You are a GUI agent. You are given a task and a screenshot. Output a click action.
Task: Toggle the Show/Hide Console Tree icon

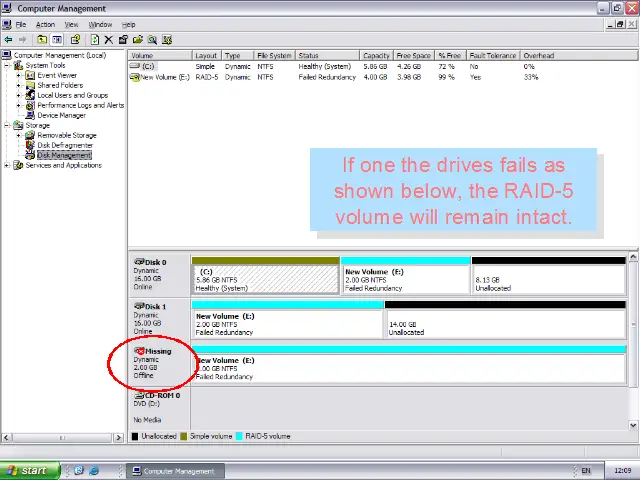click(x=57, y=40)
